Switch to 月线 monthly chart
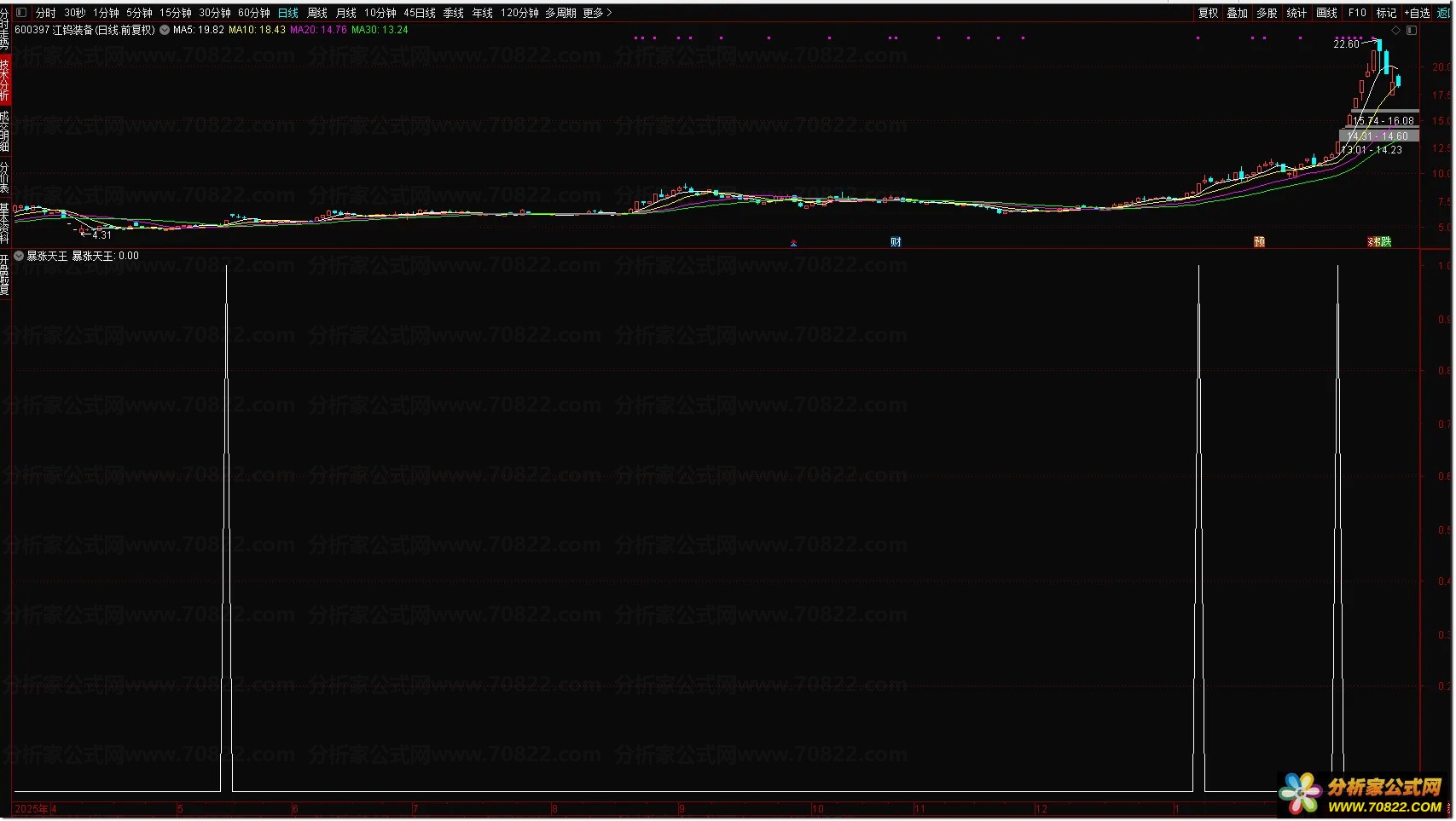Image resolution: width=1456 pixels, height=821 pixels. 346,13
